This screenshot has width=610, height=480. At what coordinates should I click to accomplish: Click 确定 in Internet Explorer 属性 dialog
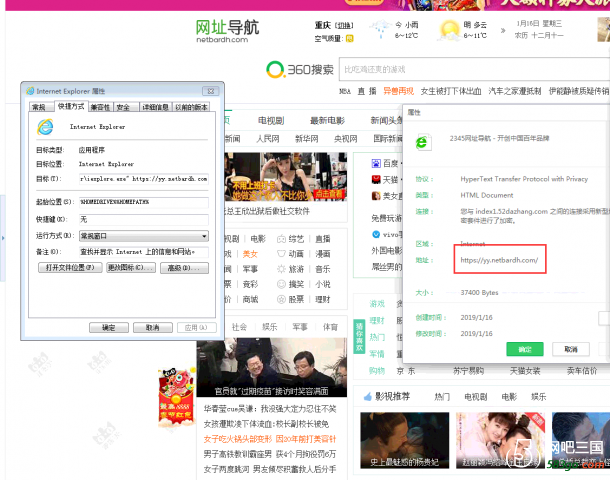point(109,328)
